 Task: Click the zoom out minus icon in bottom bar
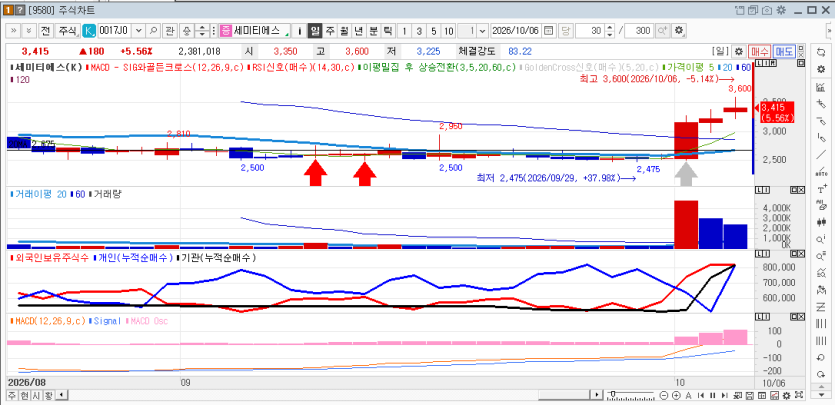coord(664,395)
